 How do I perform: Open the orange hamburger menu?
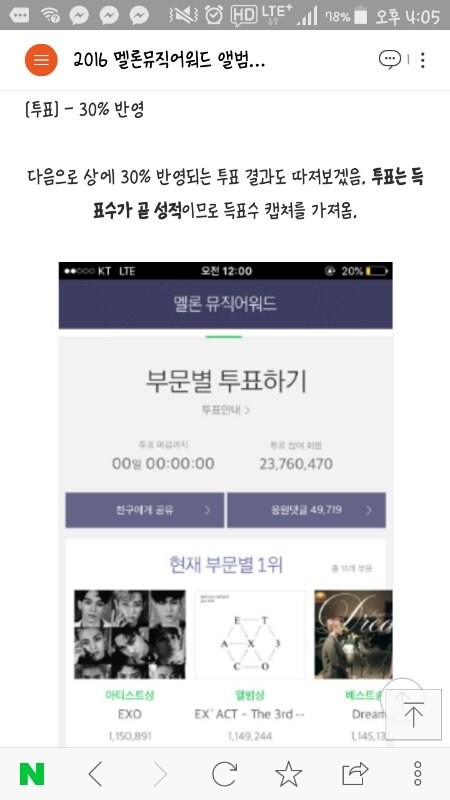tap(41, 60)
